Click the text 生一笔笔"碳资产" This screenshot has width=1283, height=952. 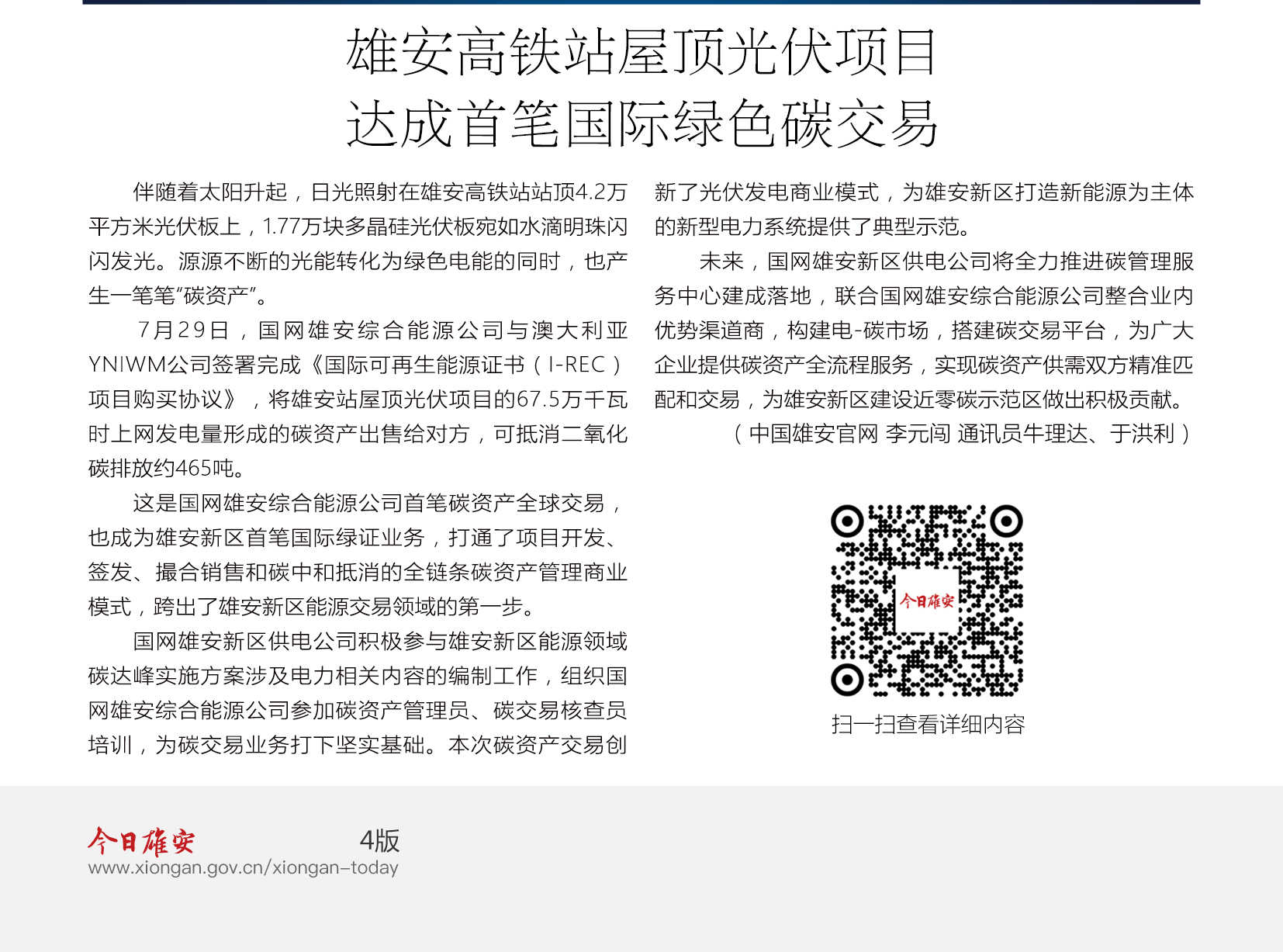(173, 296)
